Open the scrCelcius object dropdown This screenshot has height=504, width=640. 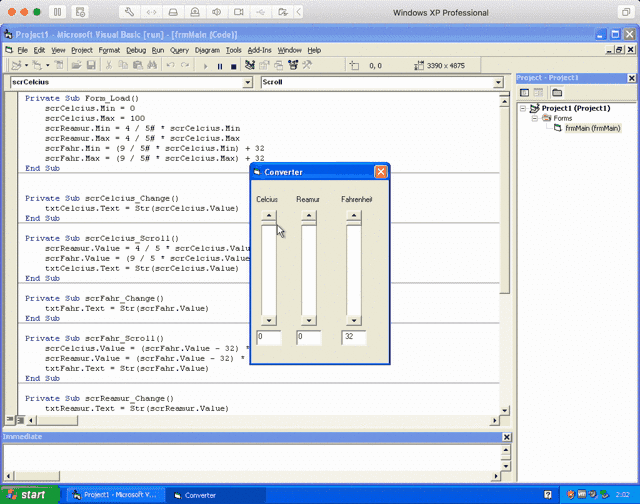[x=248, y=82]
